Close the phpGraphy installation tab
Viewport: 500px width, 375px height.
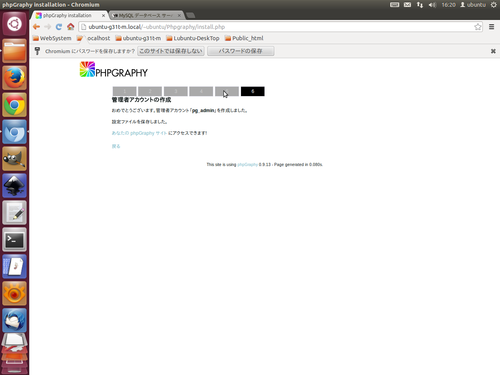point(103,16)
